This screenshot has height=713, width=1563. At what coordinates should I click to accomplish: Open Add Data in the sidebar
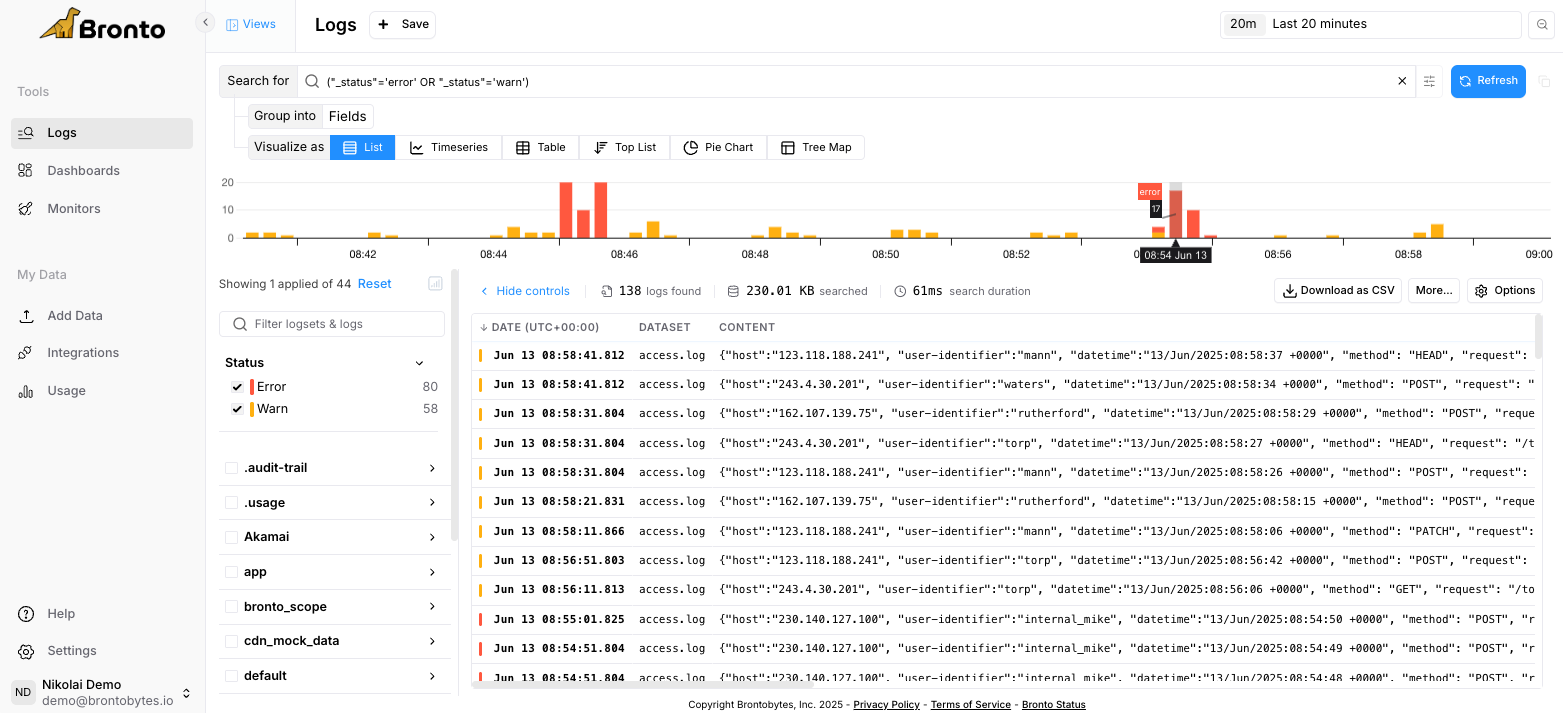(102, 316)
